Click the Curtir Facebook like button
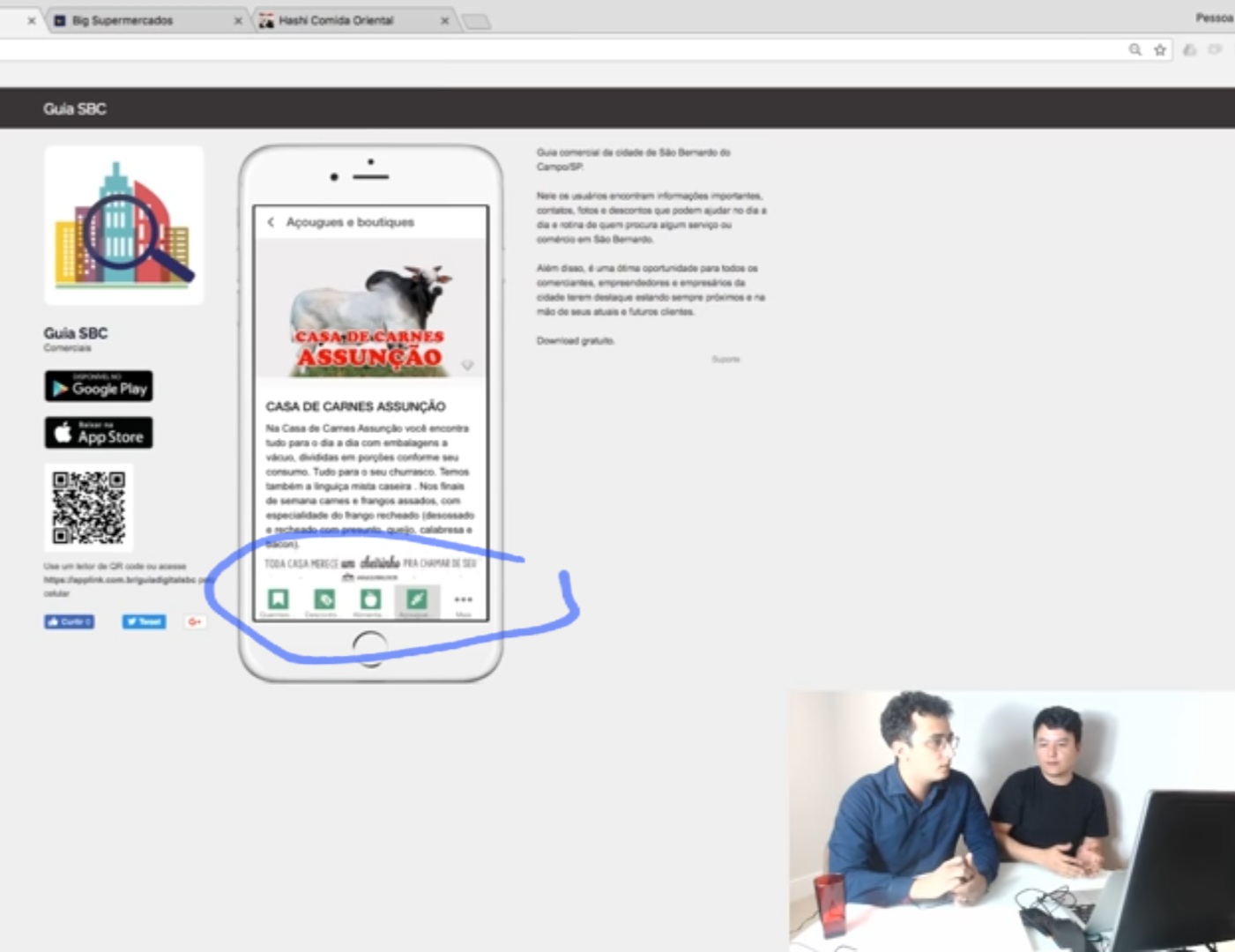 click(70, 621)
